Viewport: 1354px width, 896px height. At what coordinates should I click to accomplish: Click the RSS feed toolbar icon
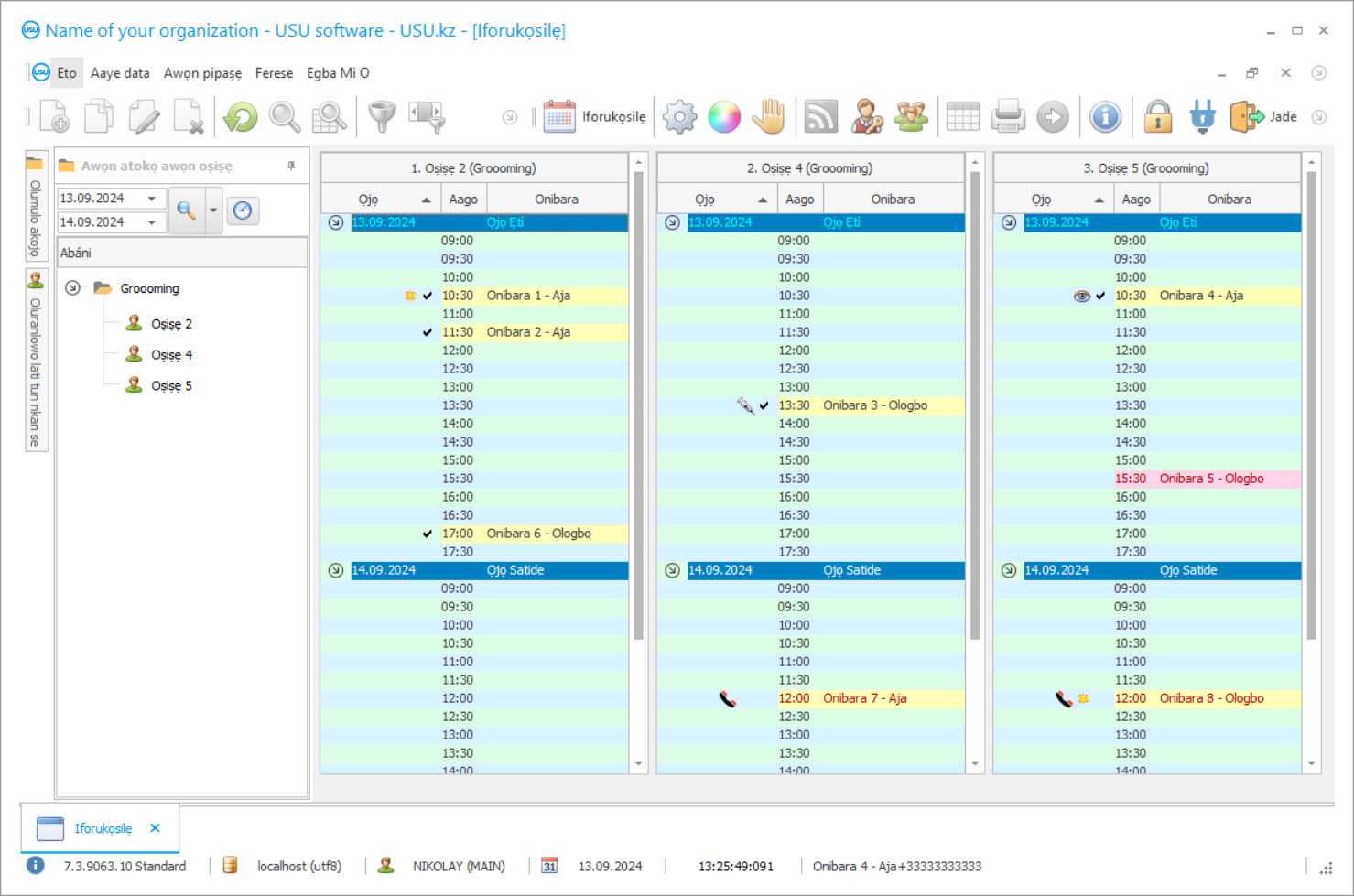pyautogui.click(x=820, y=117)
